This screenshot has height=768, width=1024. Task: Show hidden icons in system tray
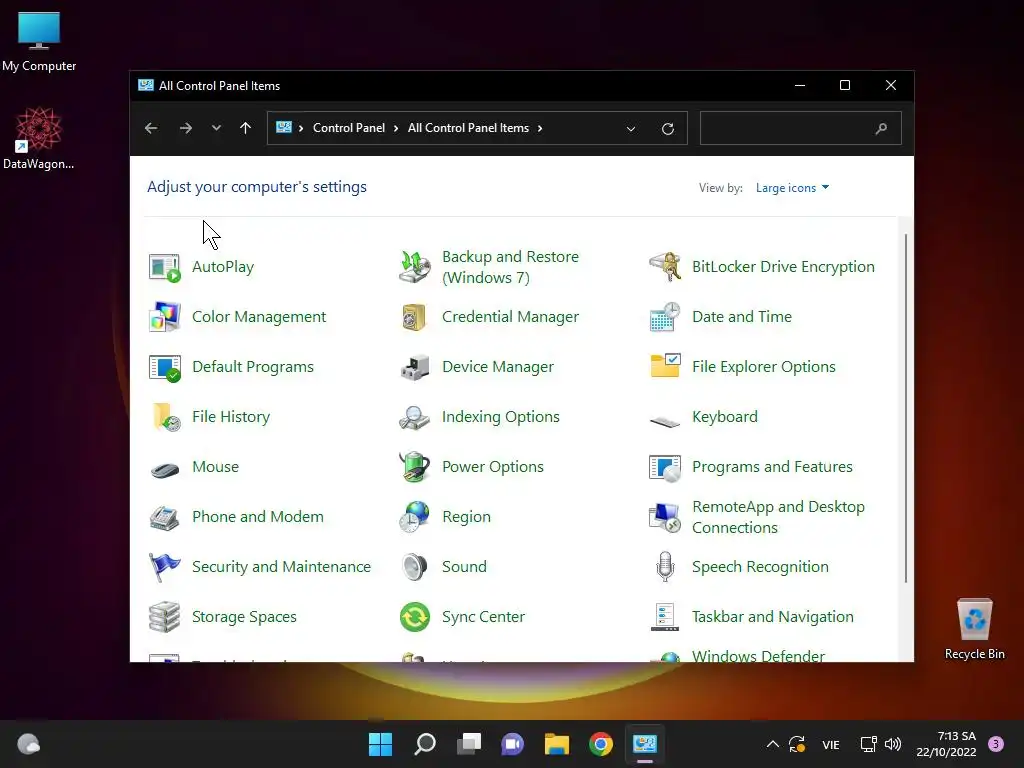(x=773, y=744)
